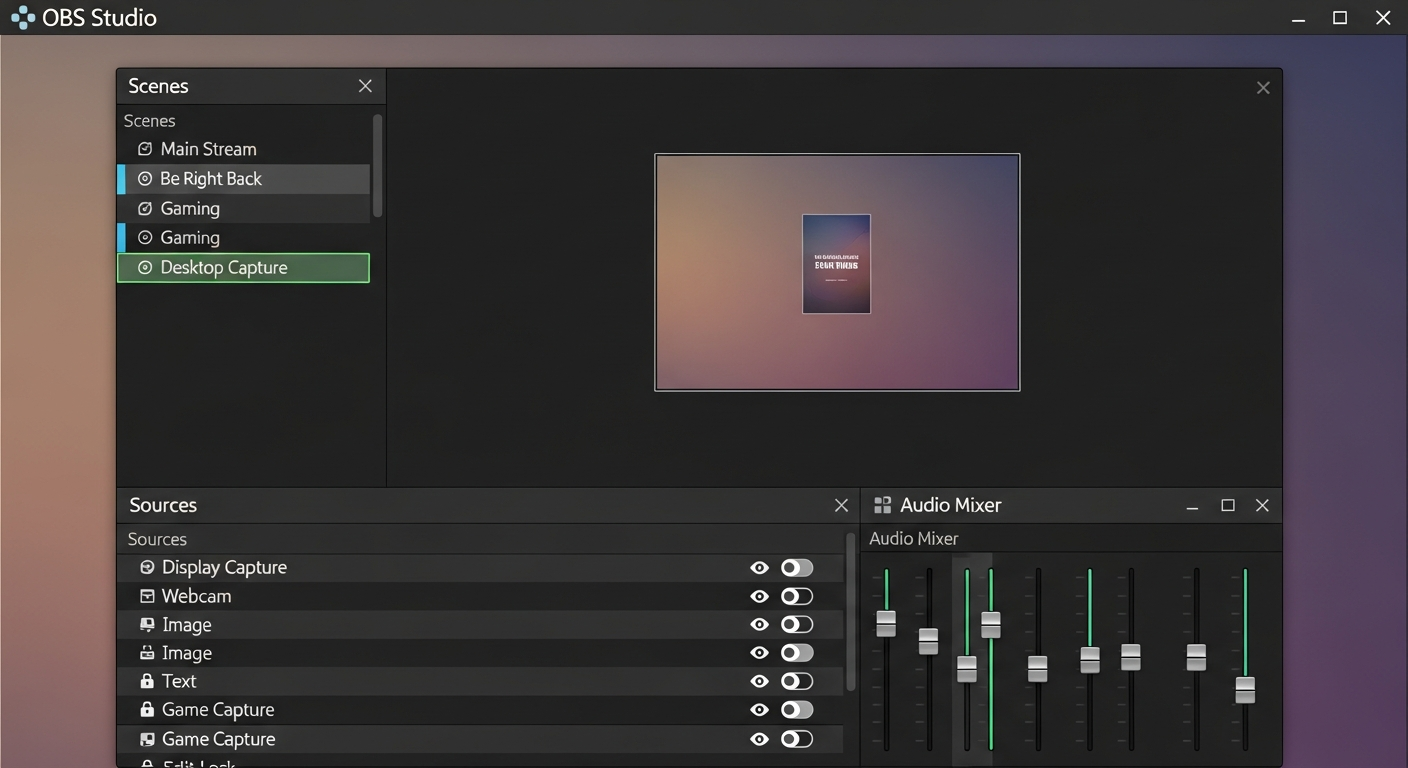Click the scene icon beside Be Right Back
Screen dimensions: 1408x768
click(x=144, y=178)
